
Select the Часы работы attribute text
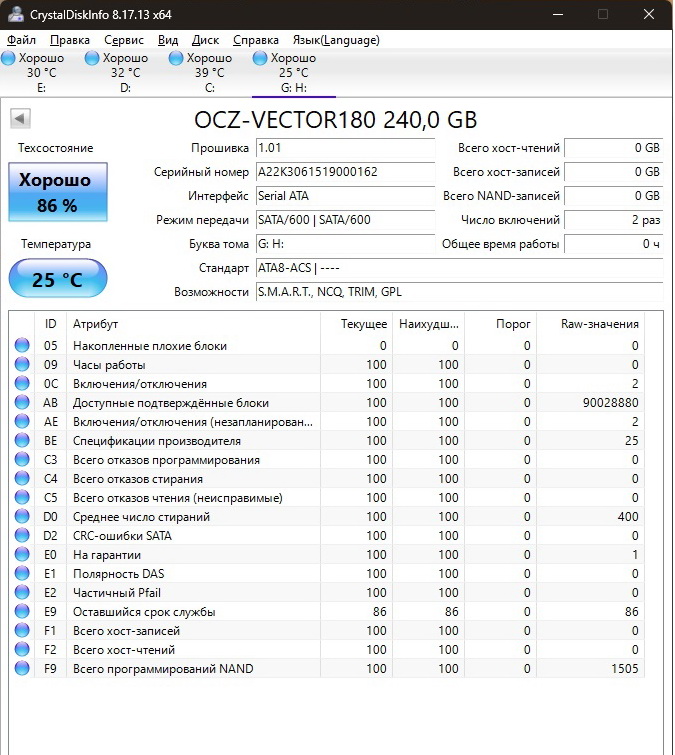pos(109,365)
